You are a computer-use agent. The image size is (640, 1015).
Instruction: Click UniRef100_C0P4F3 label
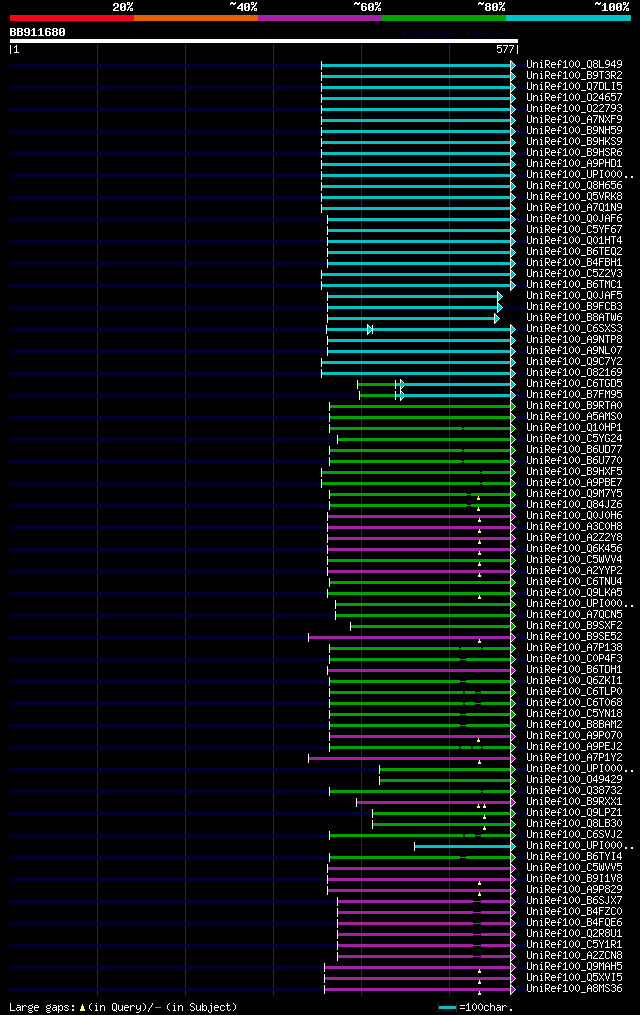point(574,659)
